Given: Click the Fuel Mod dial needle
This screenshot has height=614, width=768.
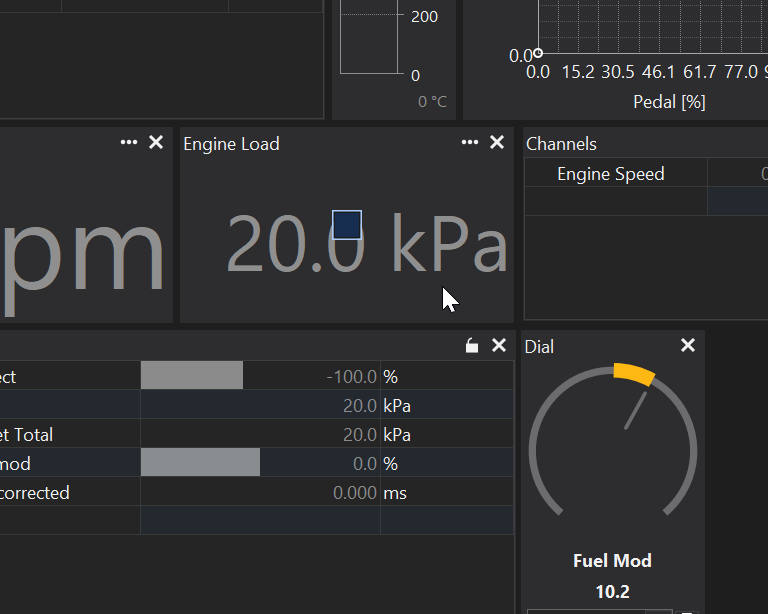Looking at the screenshot, I should pos(635,411).
